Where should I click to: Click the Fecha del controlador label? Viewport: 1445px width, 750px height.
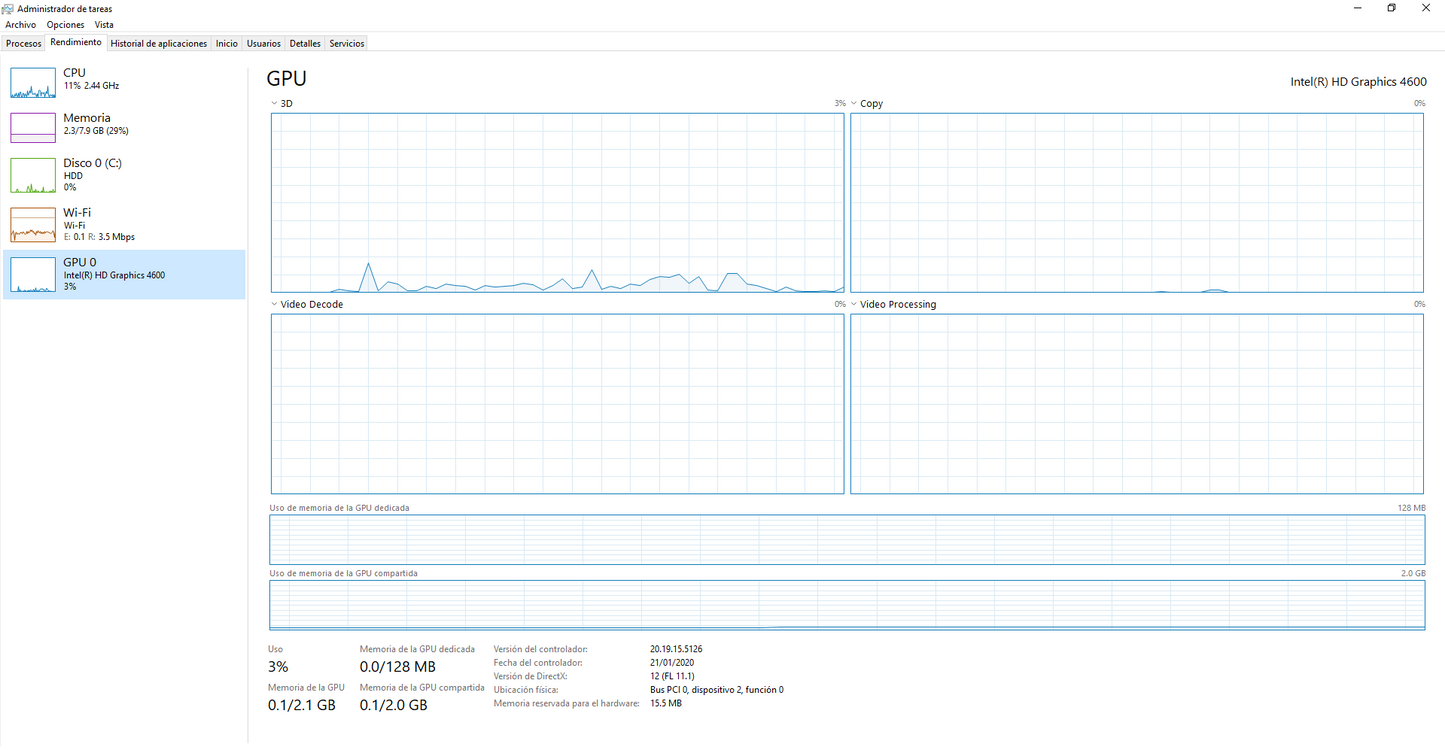tap(538, 663)
